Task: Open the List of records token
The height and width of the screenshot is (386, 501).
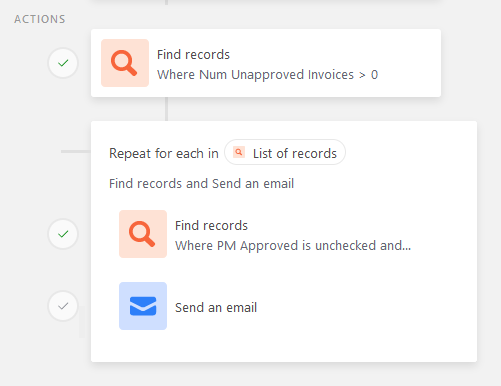Action: pyautogui.click(x=285, y=152)
